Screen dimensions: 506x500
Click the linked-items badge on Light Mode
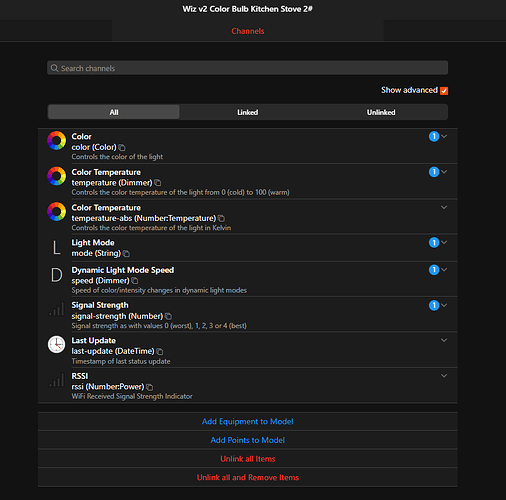click(x=434, y=242)
